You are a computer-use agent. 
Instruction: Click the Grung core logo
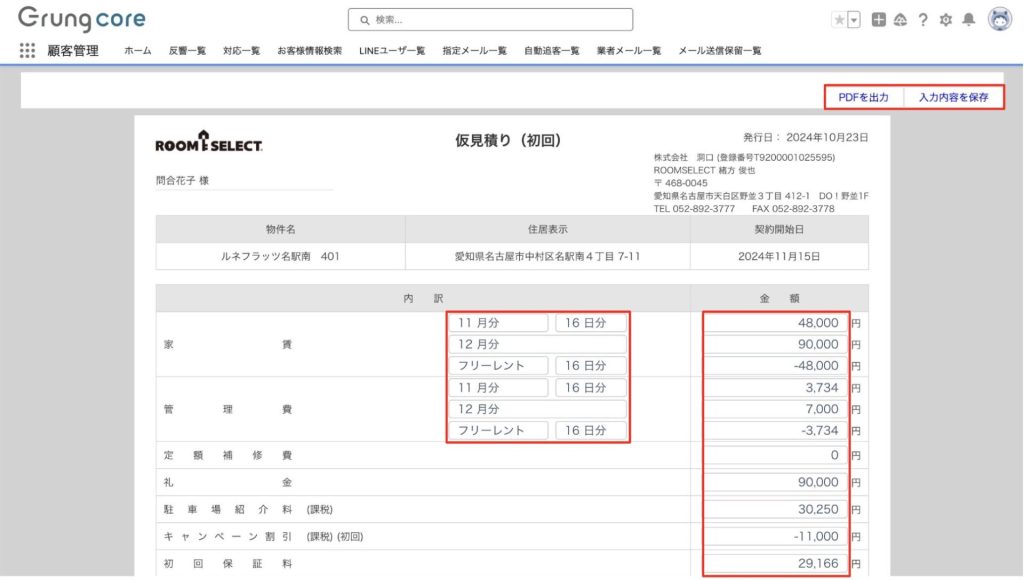tap(81, 19)
